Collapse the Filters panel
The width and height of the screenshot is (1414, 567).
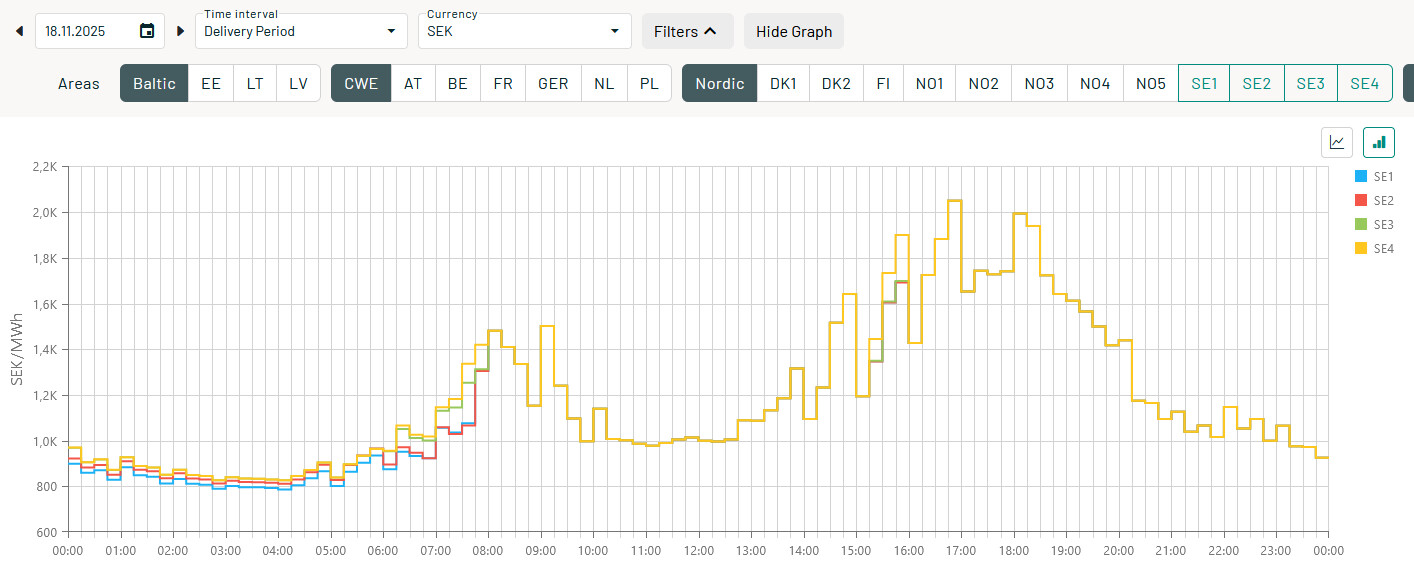click(687, 31)
